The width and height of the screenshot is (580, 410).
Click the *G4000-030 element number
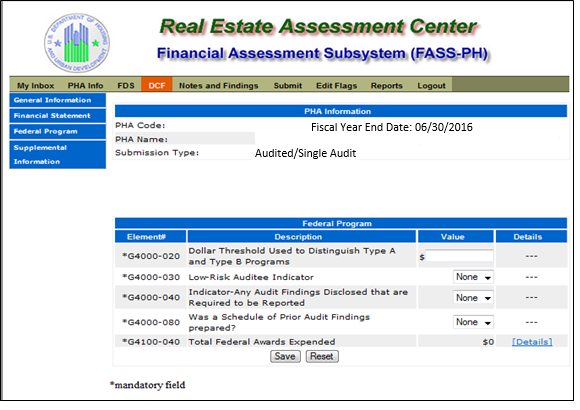pos(151,277)
